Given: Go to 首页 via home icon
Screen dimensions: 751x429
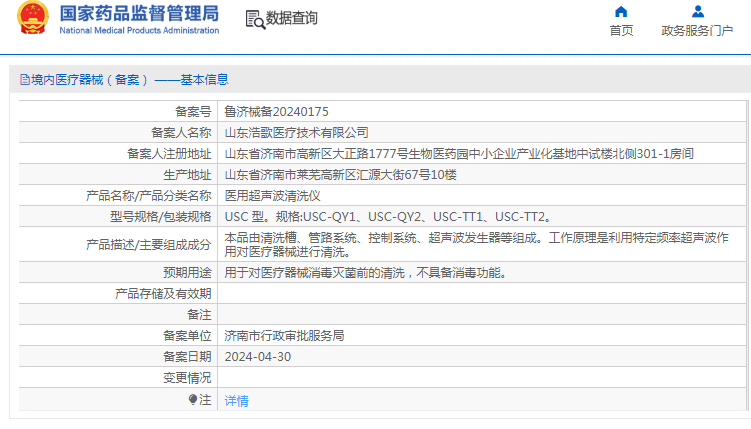Looking at the screenshot, I should pos(621,11).
